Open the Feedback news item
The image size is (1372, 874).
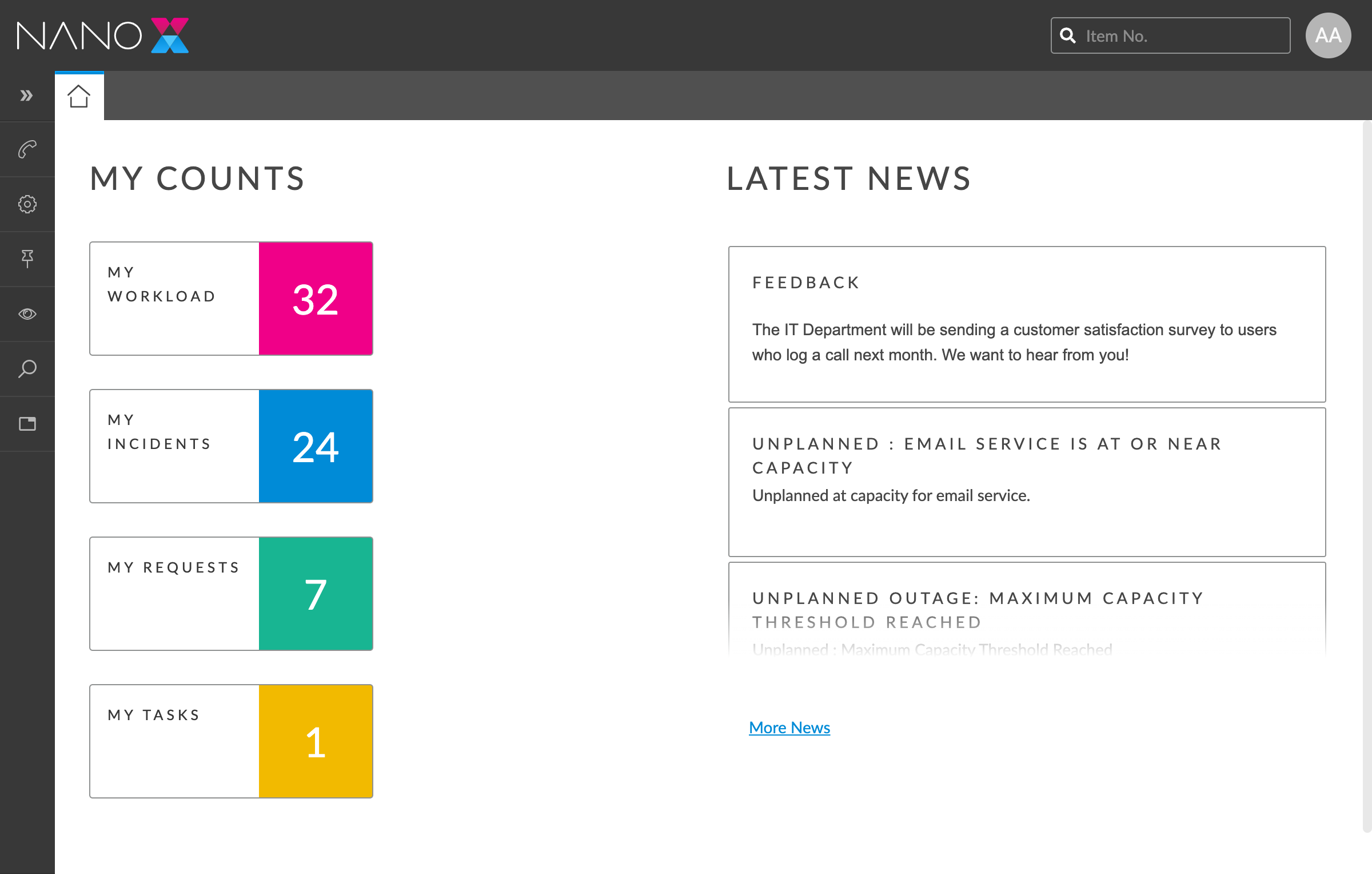[1027, 324]
